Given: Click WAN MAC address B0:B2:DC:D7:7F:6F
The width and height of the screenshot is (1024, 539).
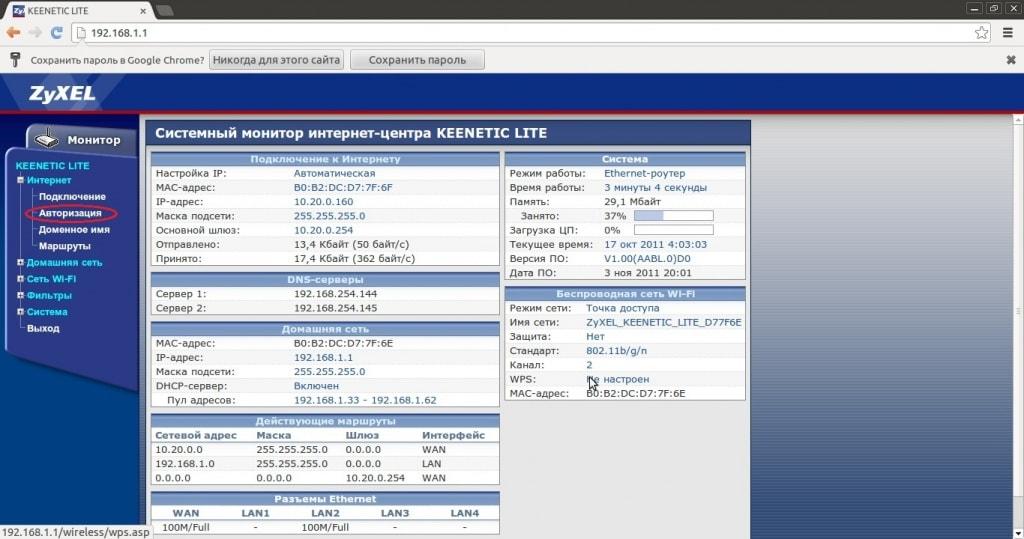Looking at the screenshot, I should tap(343, 188).
